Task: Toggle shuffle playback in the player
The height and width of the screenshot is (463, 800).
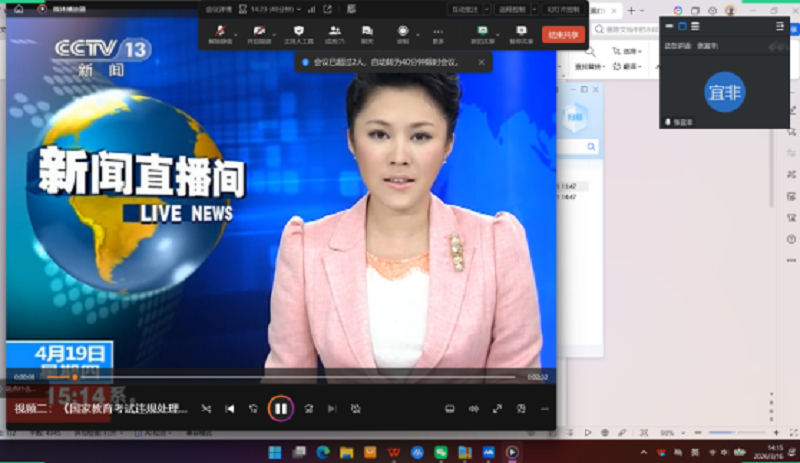Action: [x=206, y=408]
